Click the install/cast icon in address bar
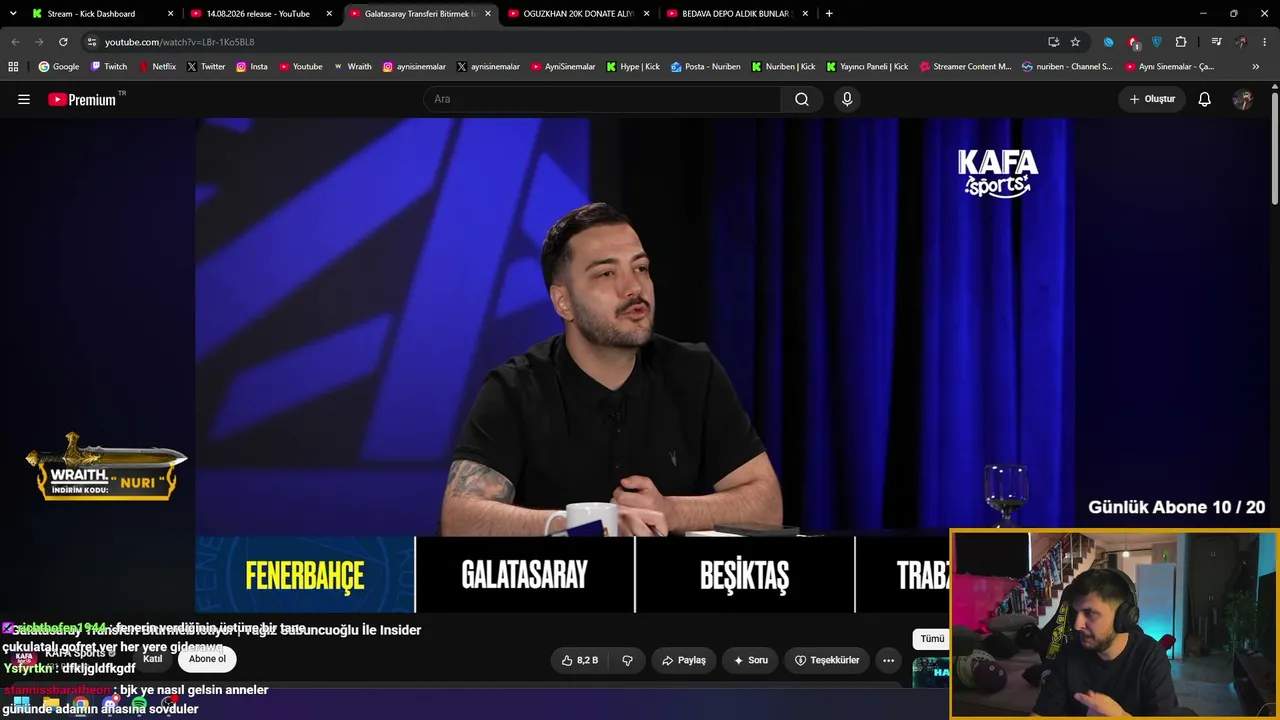Image resolution: width=1280 pixels, height=720 pixels. (x=1053, y=42)
